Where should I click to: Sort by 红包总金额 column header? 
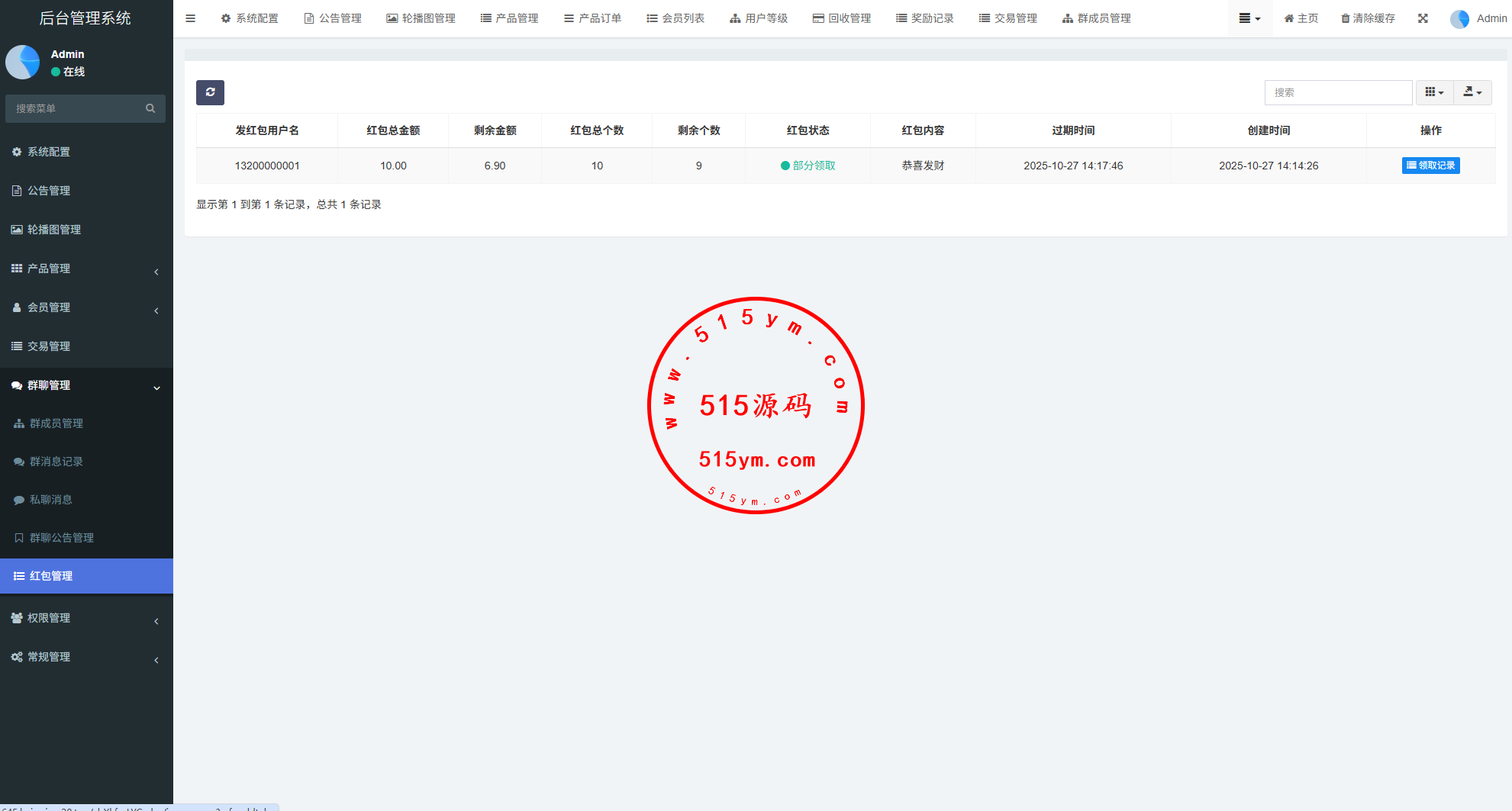tap(393, 130)
